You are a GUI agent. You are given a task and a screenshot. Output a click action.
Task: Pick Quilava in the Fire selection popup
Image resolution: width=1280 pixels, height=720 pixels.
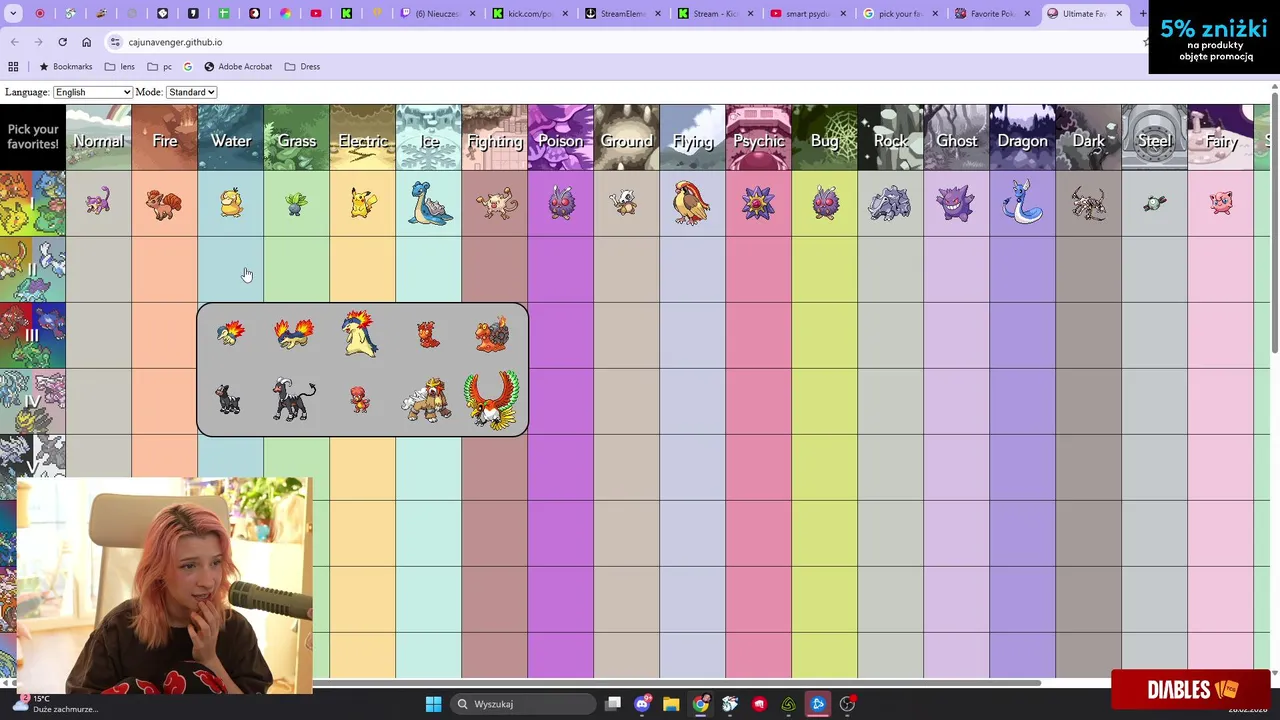coord(294,334)
